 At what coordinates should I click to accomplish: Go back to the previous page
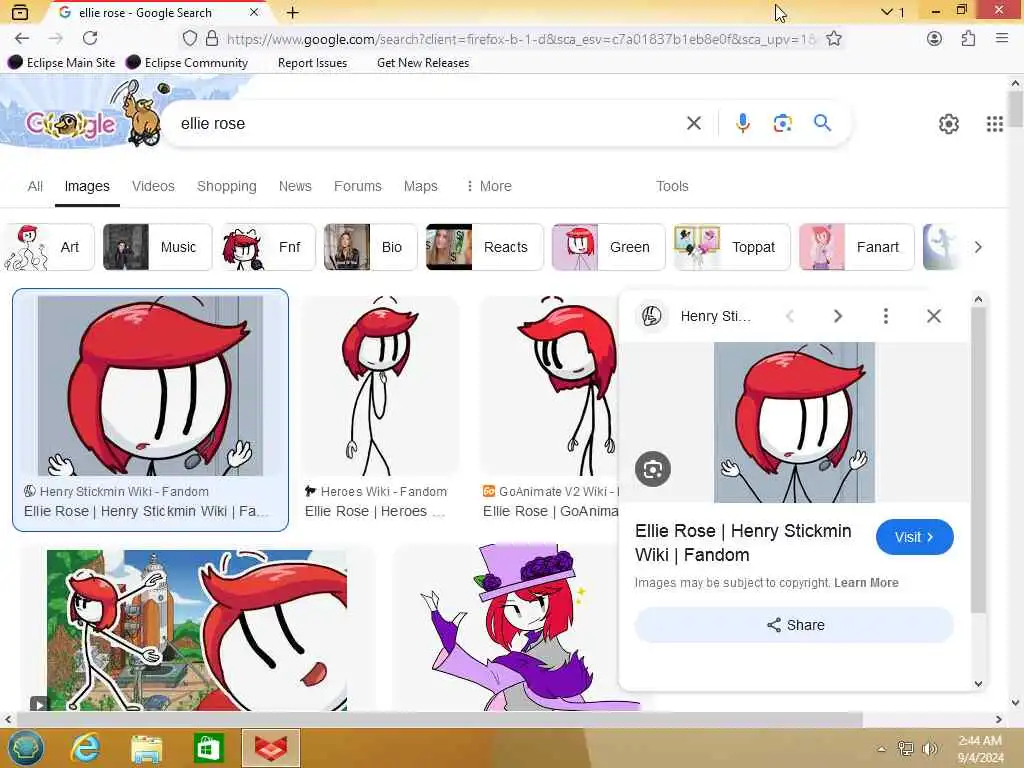point(22,39)
